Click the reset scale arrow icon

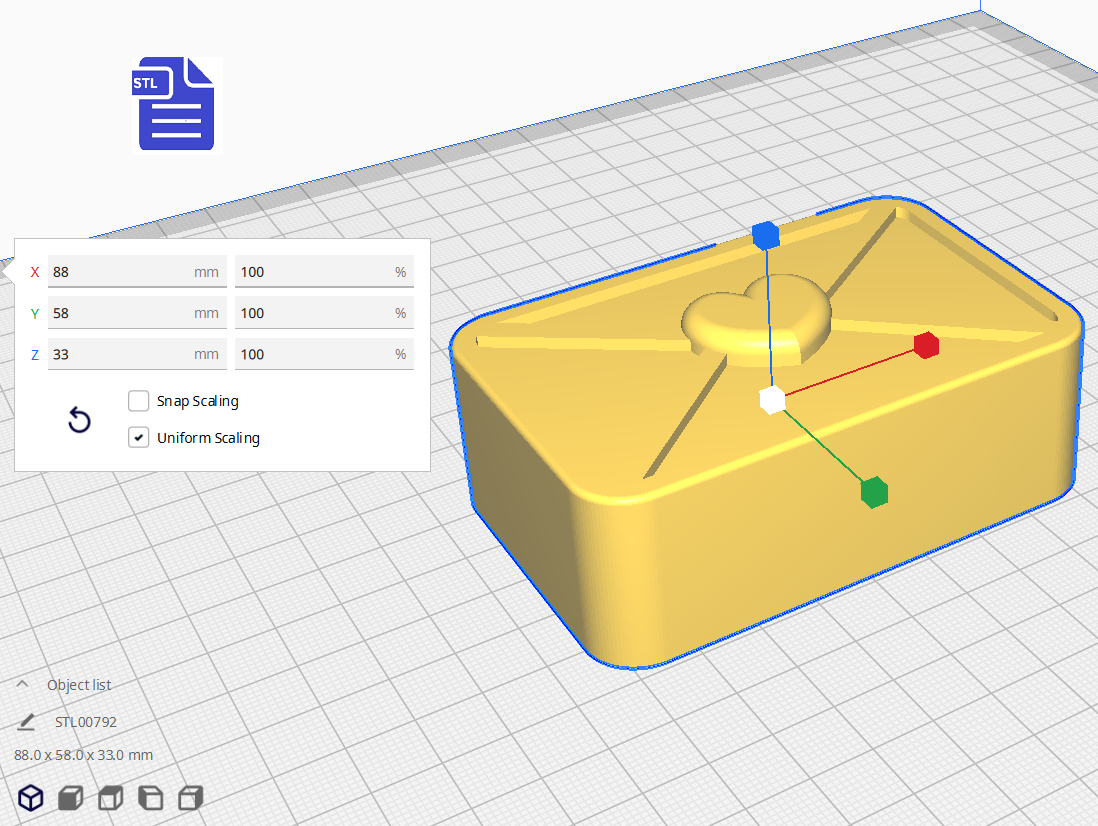pos(79,421)
